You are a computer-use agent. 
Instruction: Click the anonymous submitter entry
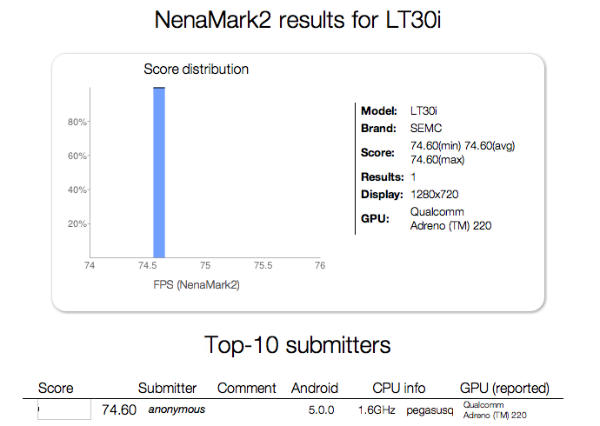pos(176,410)
